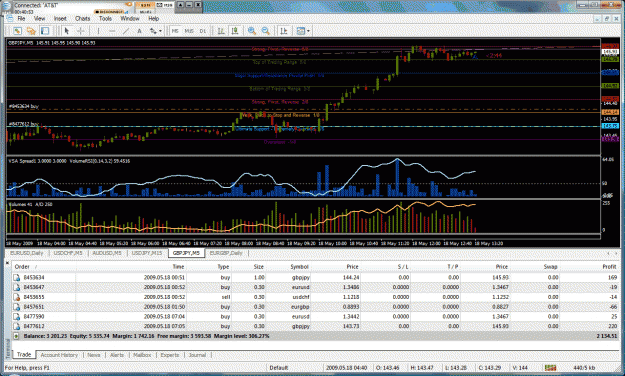Select order 8457651 row icon
This screenshot has width=625, height=376.
(17, 307)
